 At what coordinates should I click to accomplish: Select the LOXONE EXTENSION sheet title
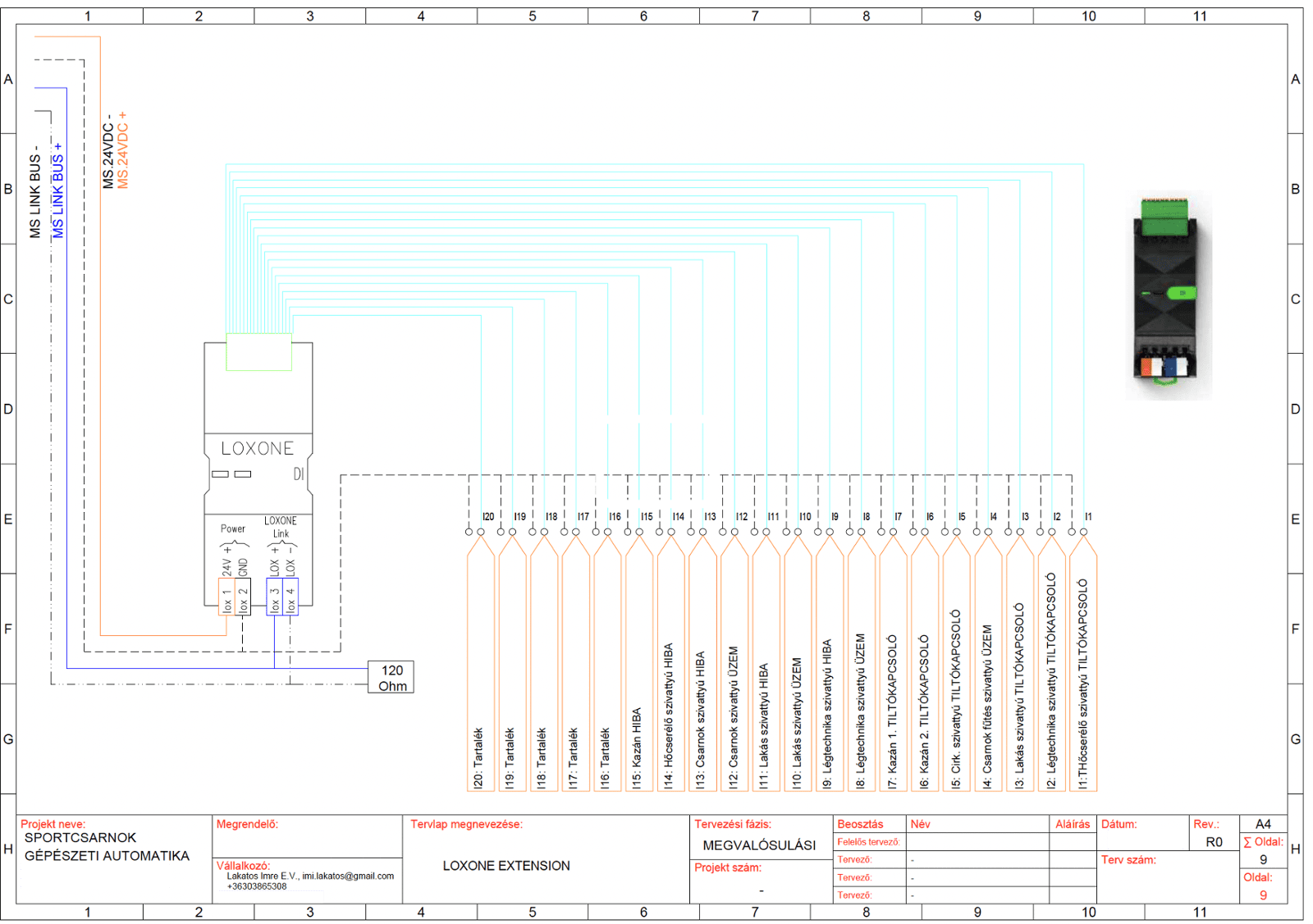pos(506,866)
